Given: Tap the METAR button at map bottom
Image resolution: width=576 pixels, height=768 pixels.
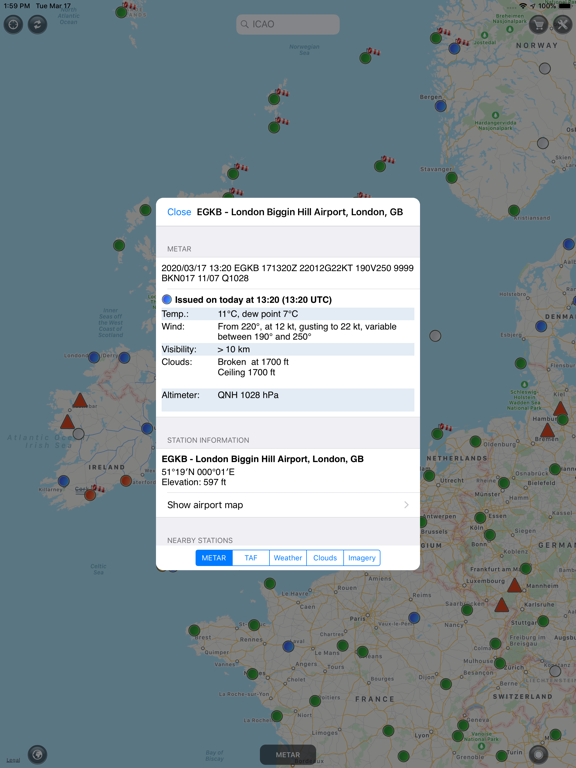Looking at the screenshot, I should tap(288, 755).
